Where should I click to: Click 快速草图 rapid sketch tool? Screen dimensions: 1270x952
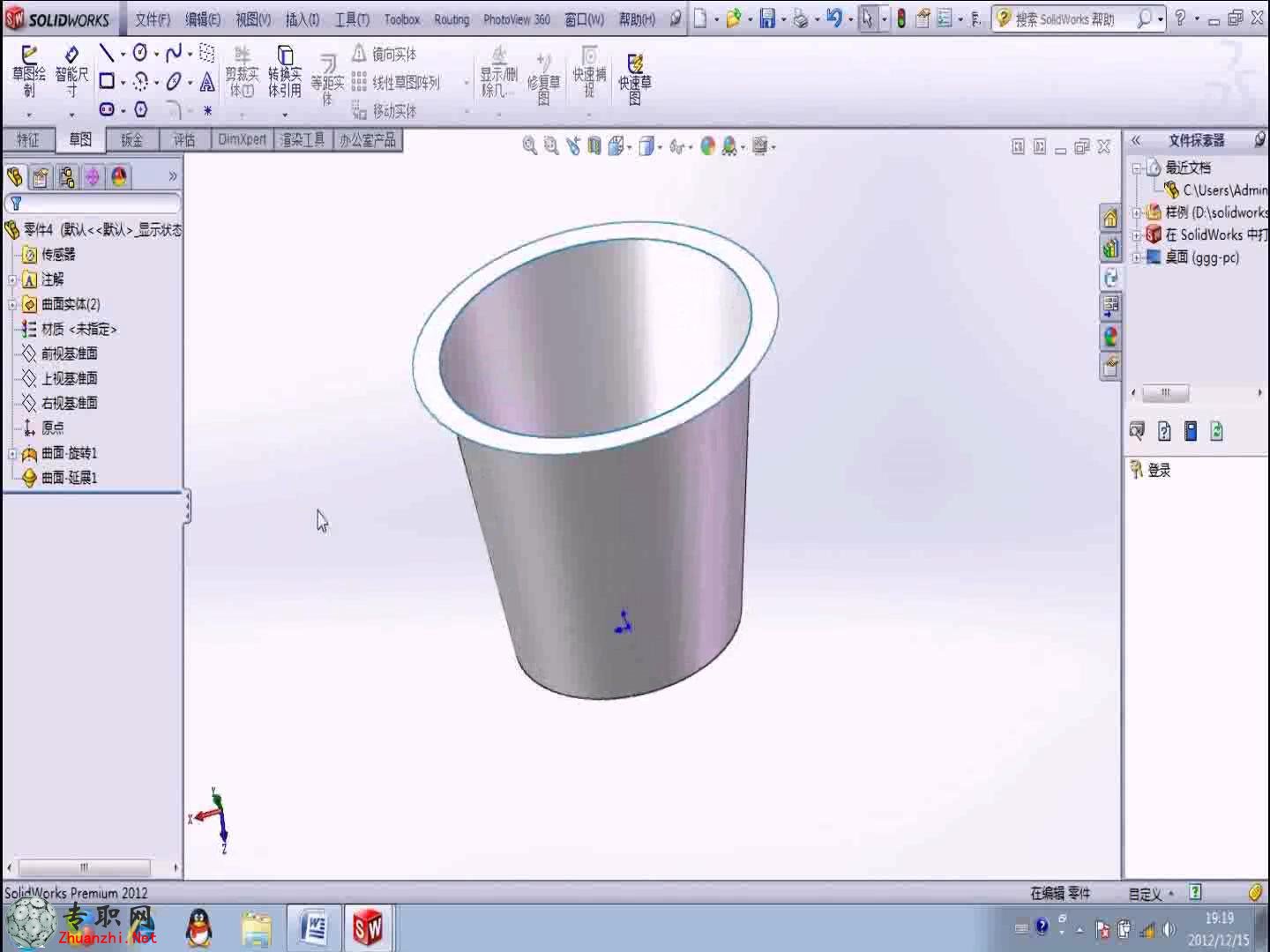[x=635, y=78]
